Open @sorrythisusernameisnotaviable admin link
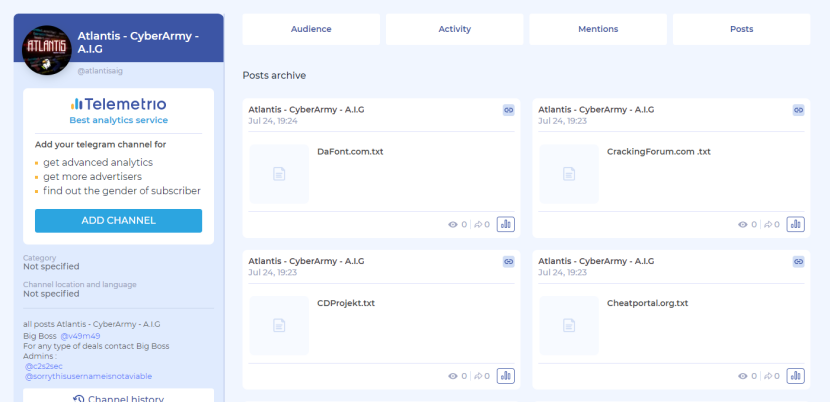 [88, 376]
